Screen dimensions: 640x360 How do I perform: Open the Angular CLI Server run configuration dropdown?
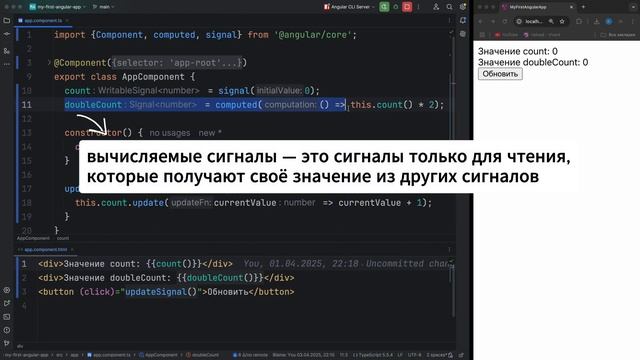click(x=349, y=7)
